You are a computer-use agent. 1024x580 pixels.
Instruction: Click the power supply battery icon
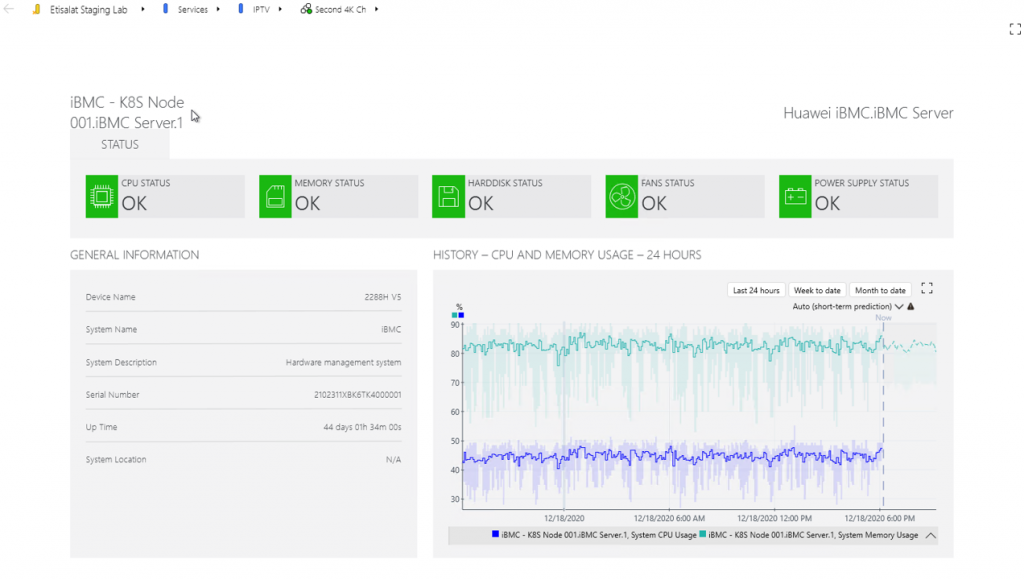[795, 196]
